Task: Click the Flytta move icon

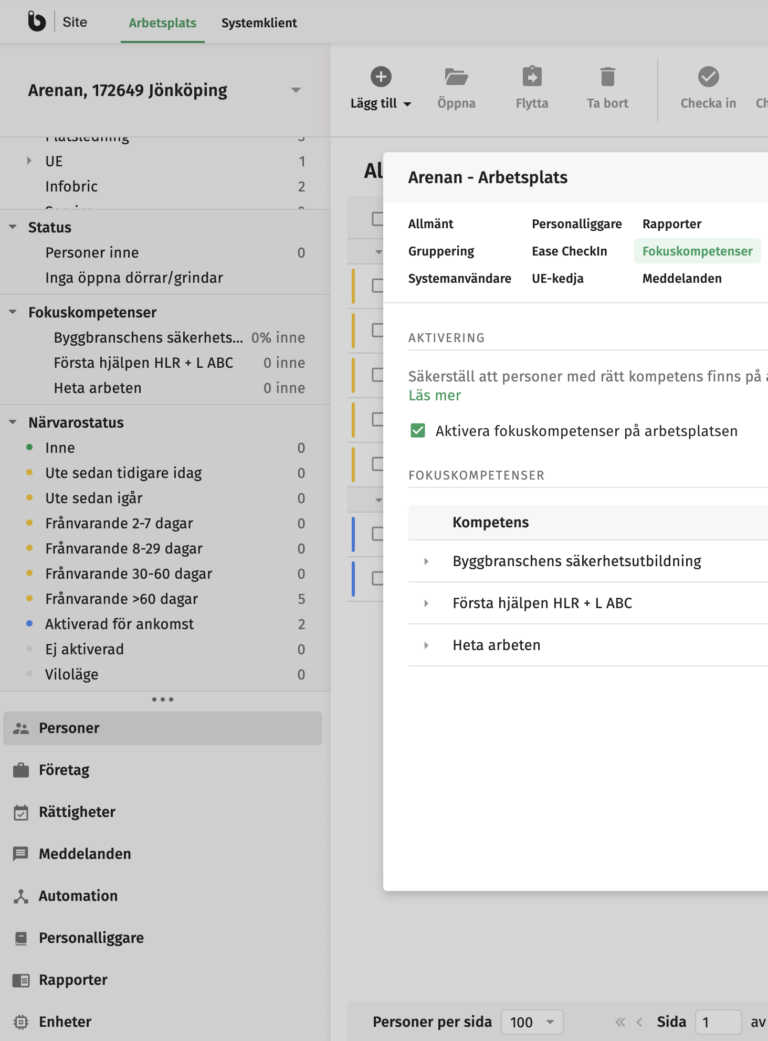Action: [532, 77]
